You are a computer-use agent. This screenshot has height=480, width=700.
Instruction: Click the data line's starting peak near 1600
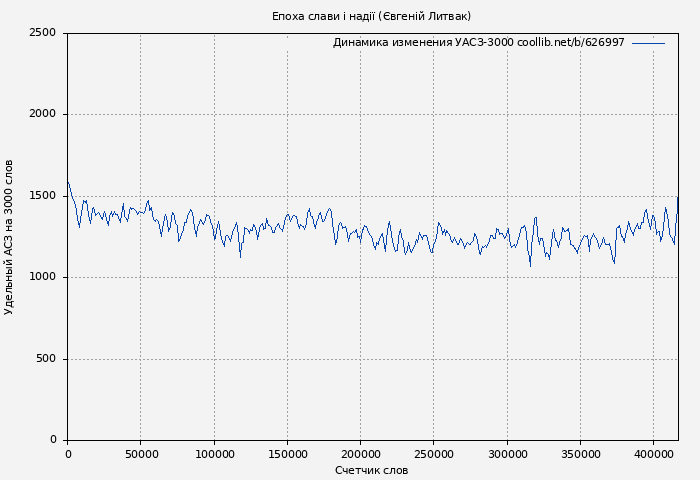click(x=68, y=182)
